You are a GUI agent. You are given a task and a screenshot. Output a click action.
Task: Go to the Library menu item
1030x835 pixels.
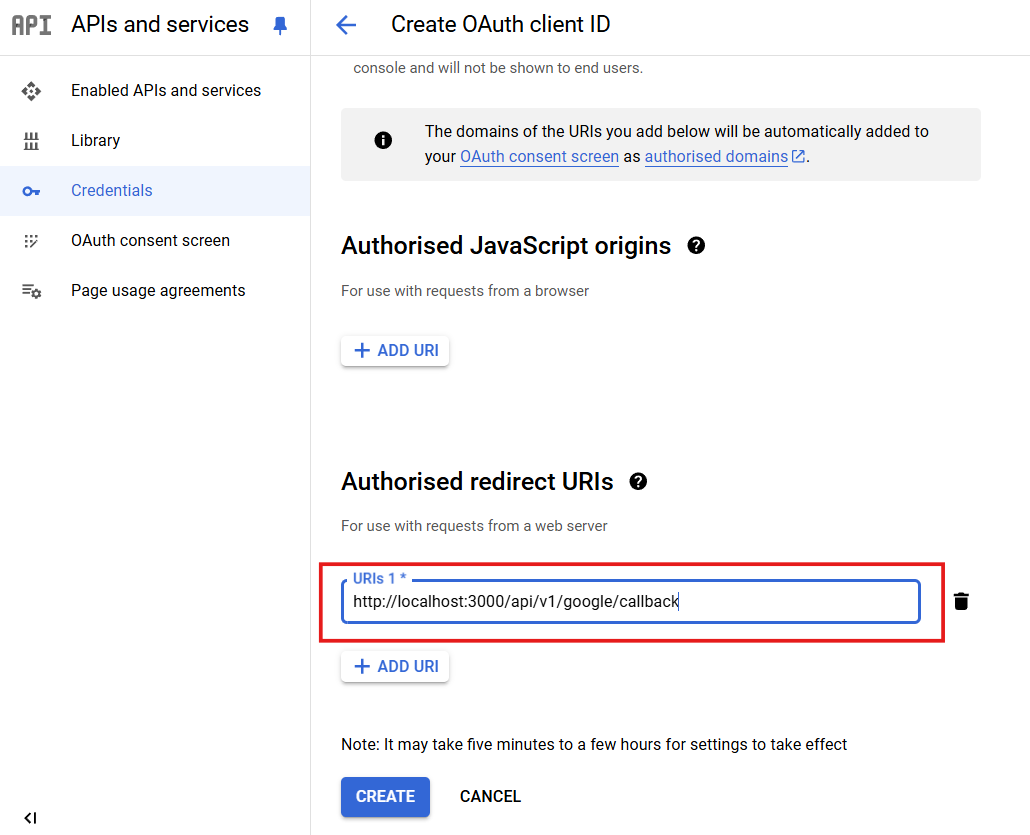[95, 141]
